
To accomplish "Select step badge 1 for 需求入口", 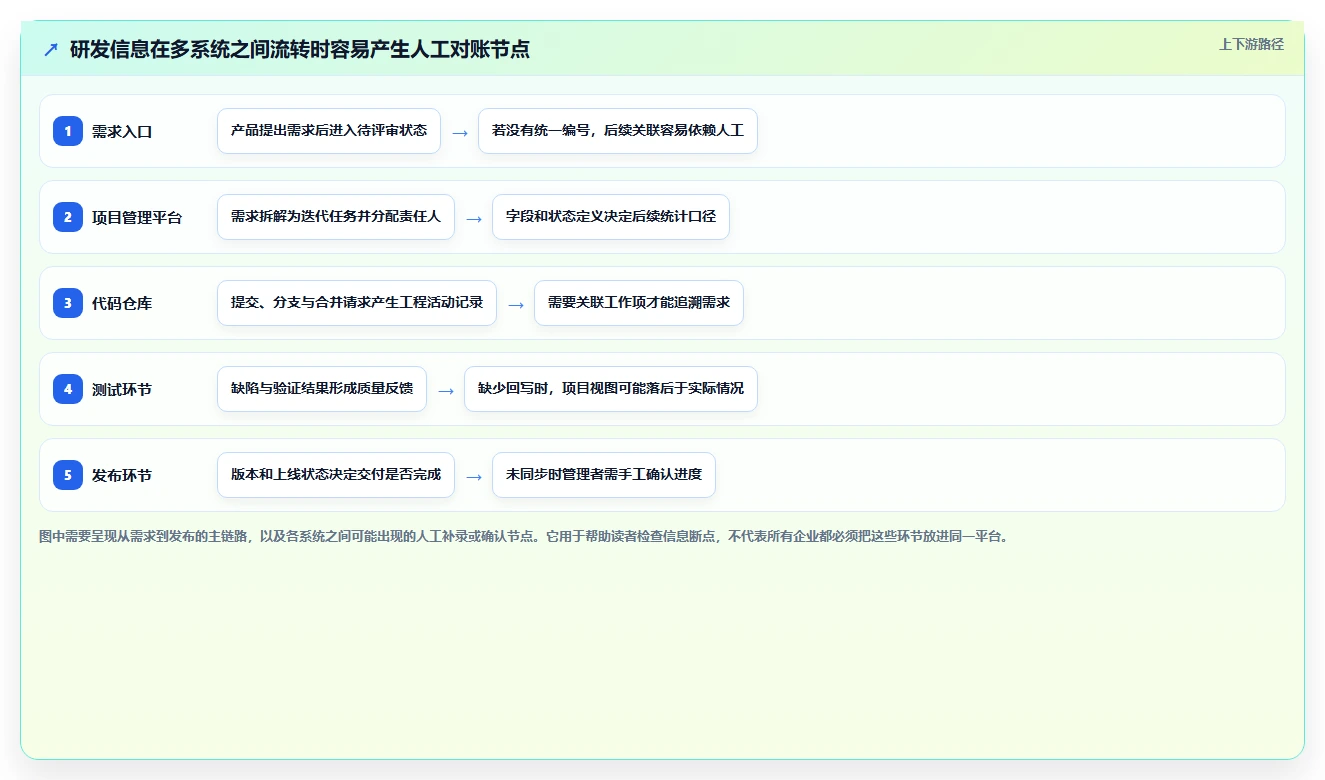I will click(68, 131).
